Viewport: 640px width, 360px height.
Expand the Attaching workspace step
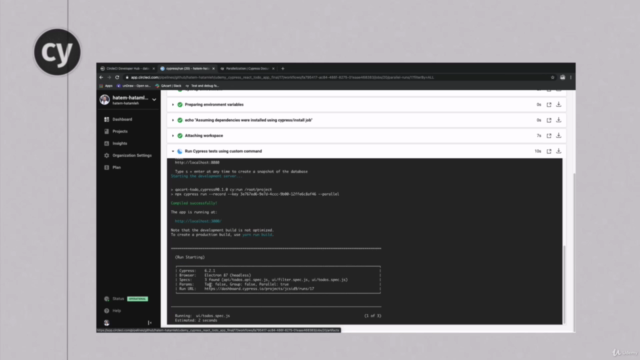pyautogui.click(x=173, y=136)
